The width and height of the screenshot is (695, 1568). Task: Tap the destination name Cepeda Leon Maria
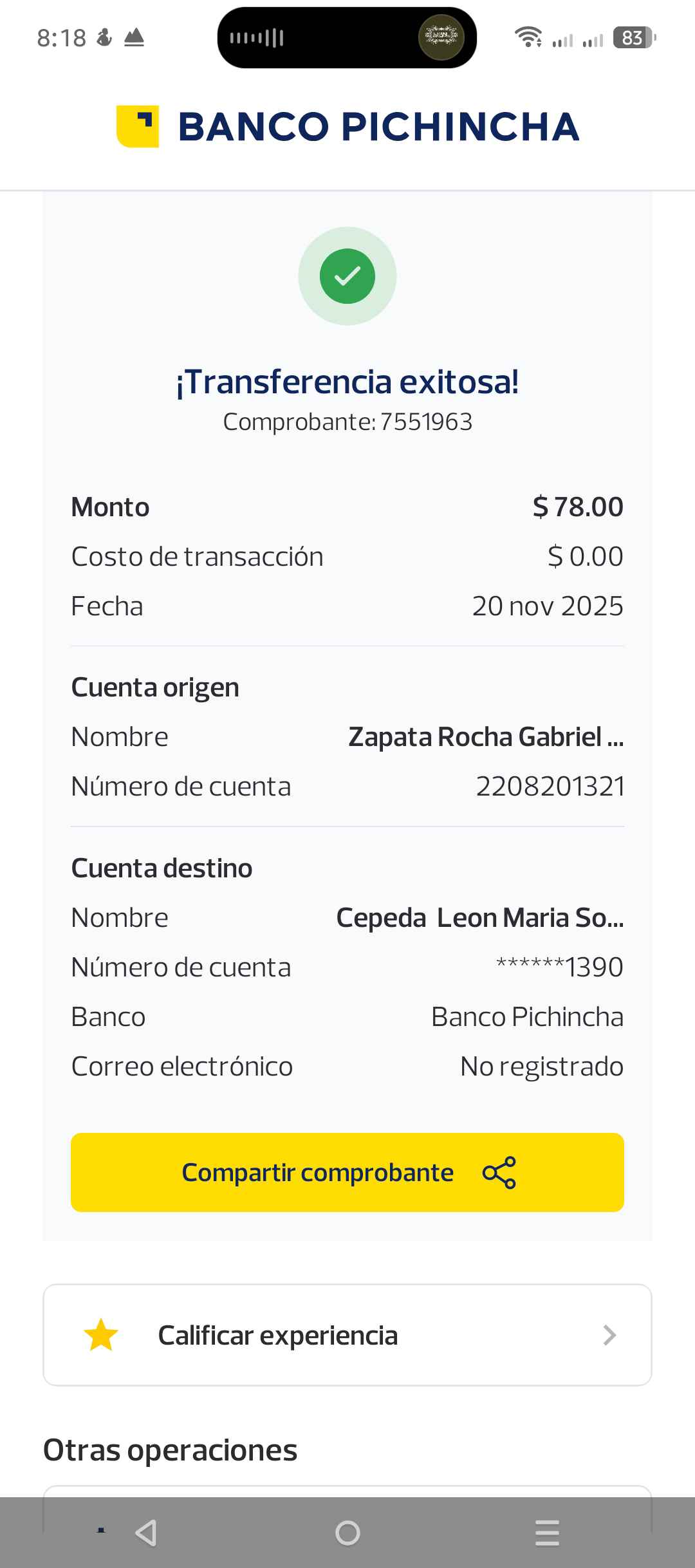pyautogui.click(x=479, y=918)
